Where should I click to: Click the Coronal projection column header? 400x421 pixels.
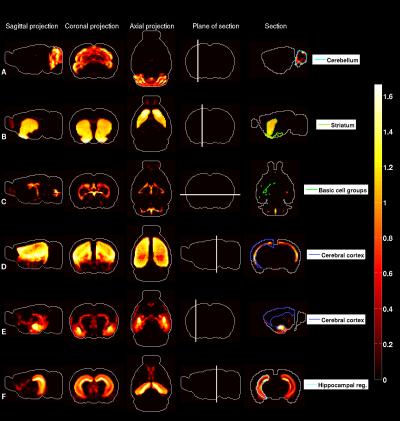(92, 26)
